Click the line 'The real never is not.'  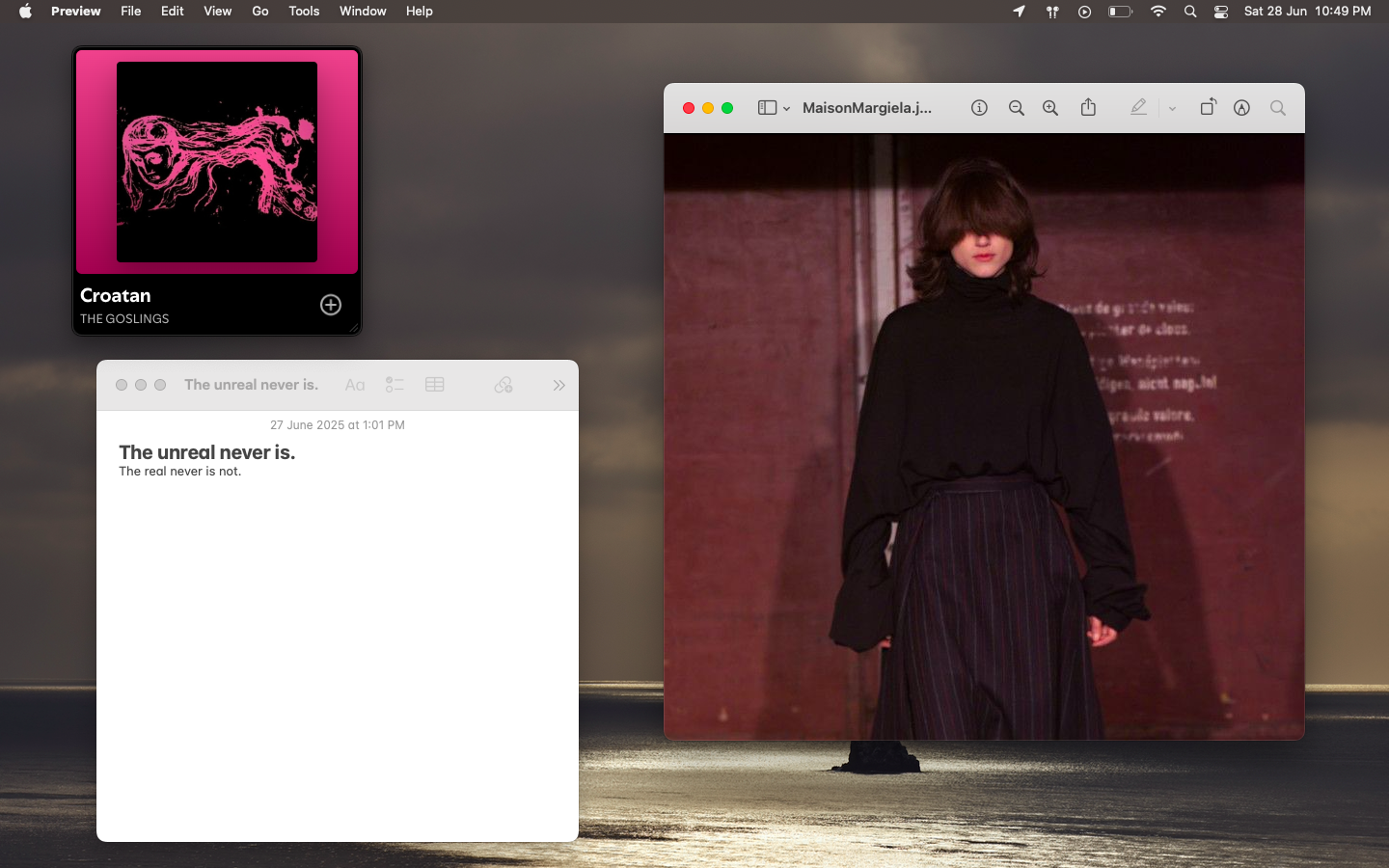(x=180, y=472)
